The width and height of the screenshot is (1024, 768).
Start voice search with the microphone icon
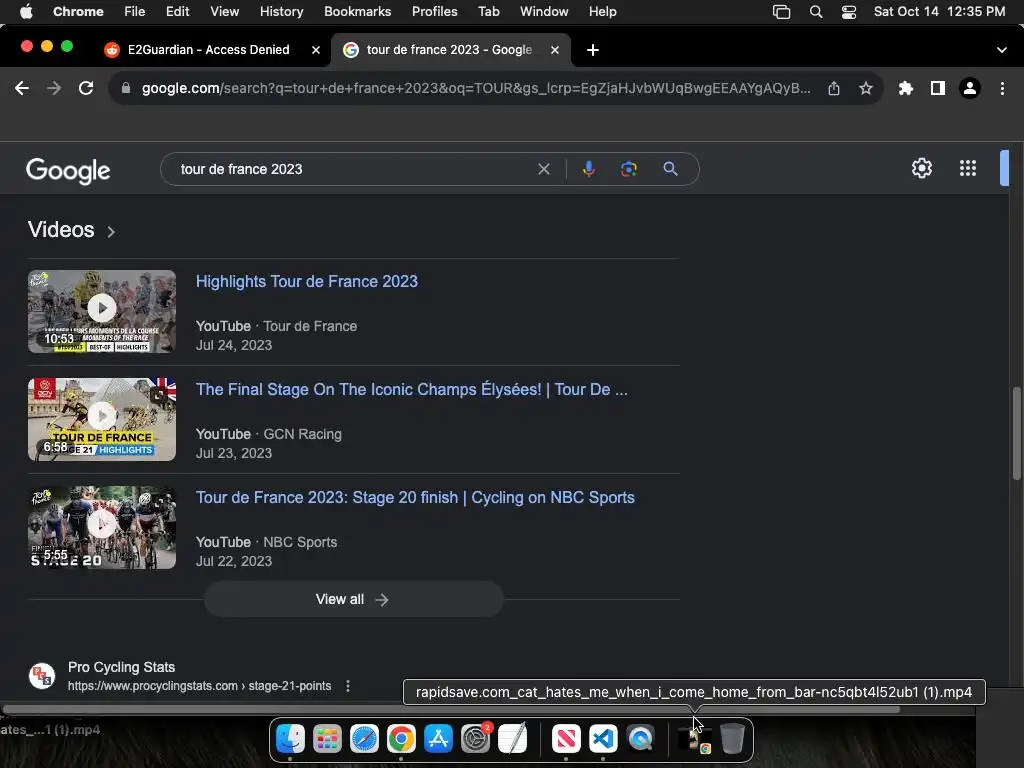tap(588, 169)
